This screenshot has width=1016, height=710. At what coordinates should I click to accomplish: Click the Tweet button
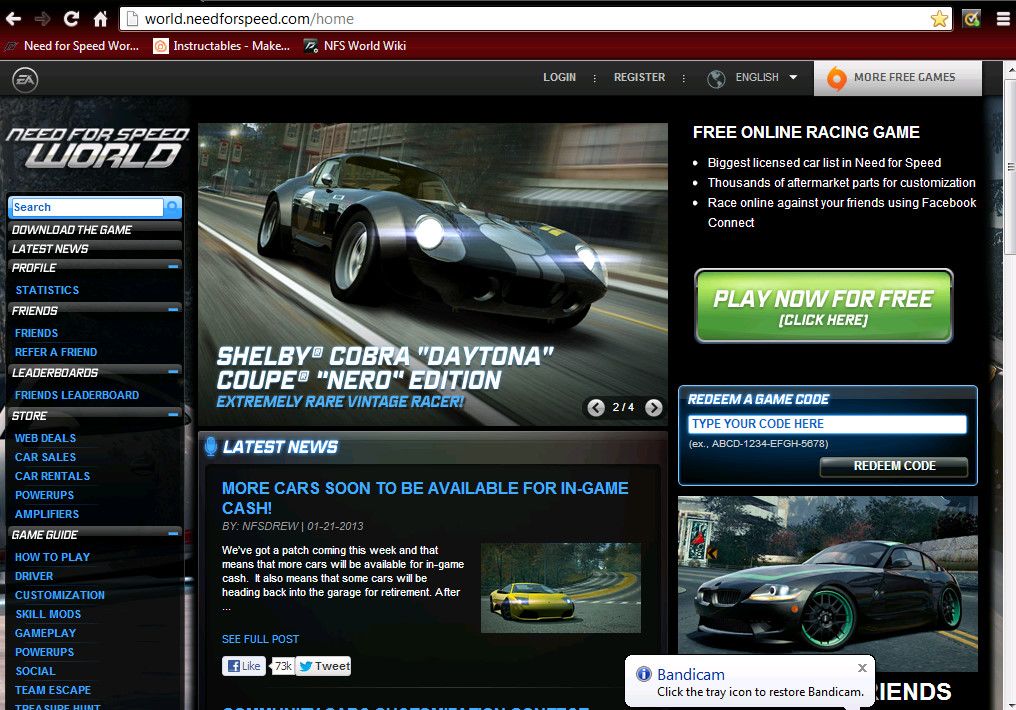pos(323,666)
